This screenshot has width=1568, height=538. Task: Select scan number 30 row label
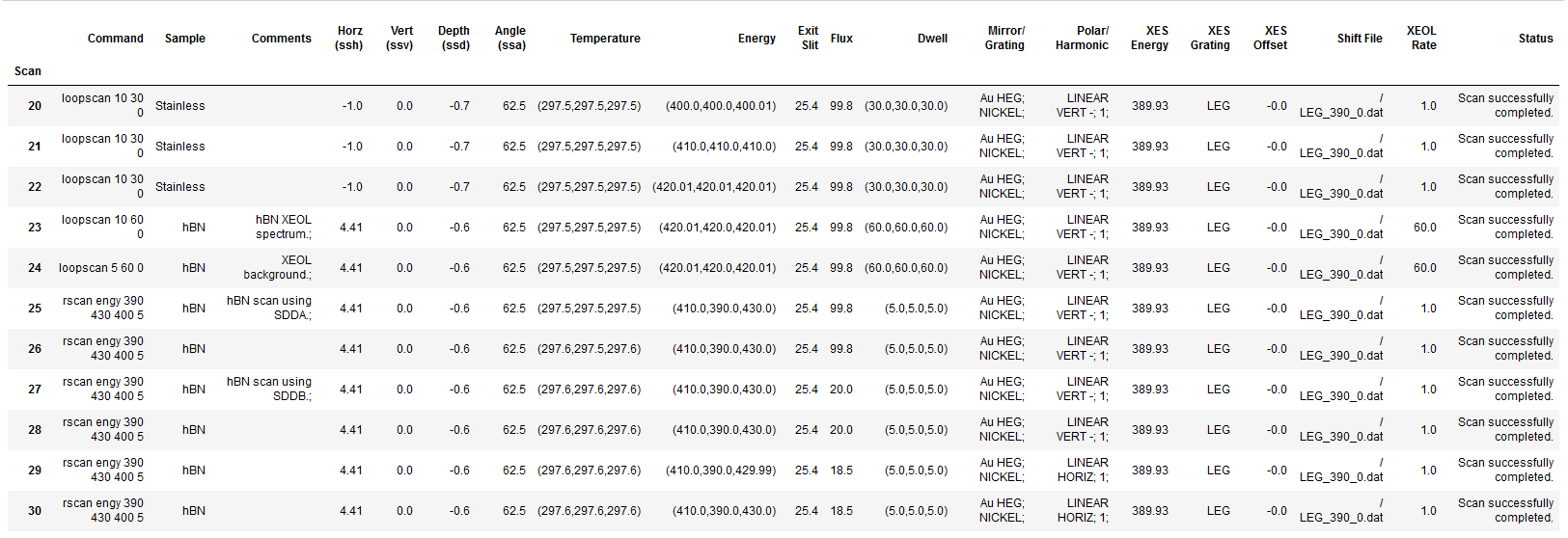[35, 511]
